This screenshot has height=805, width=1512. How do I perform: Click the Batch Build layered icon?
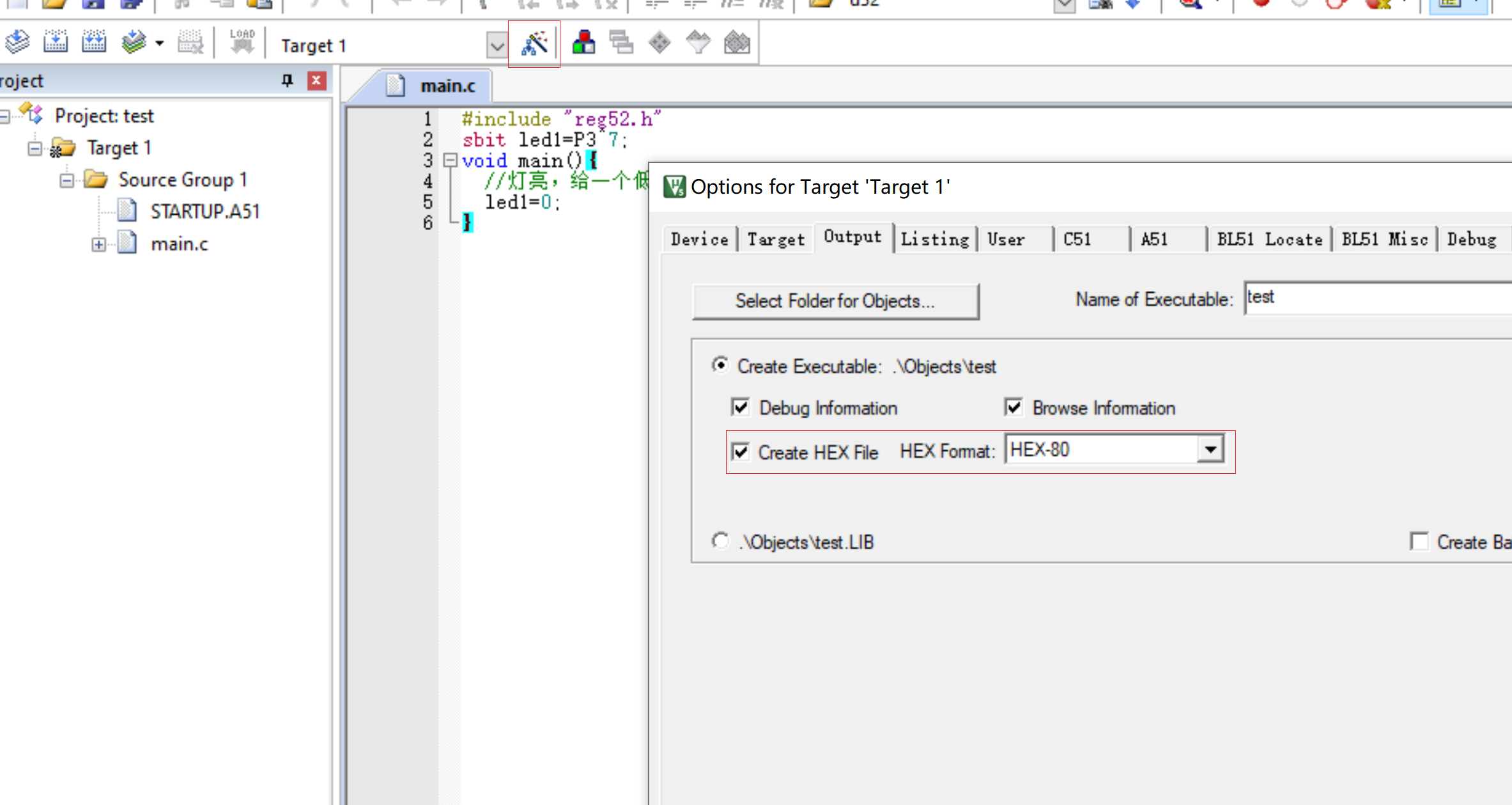pos(134,42)
